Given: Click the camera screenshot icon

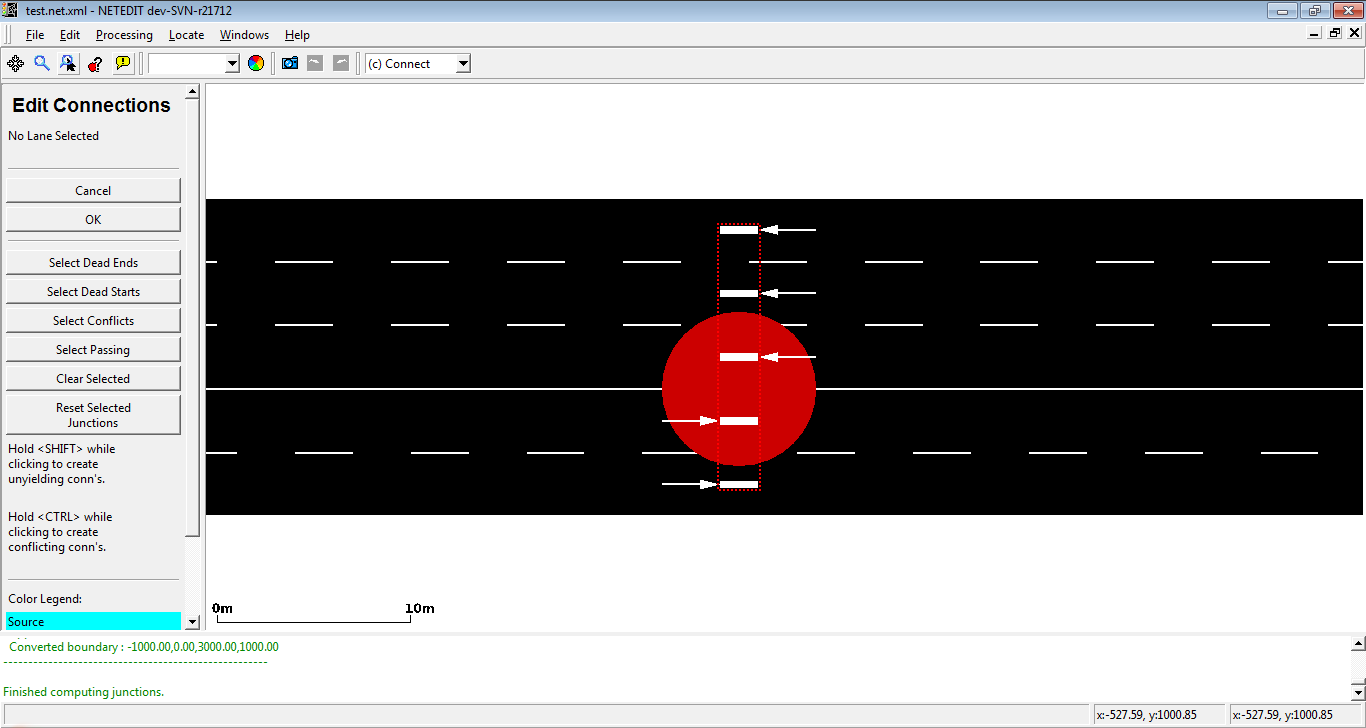Looking at the screenshot, I should click(290, 63).
